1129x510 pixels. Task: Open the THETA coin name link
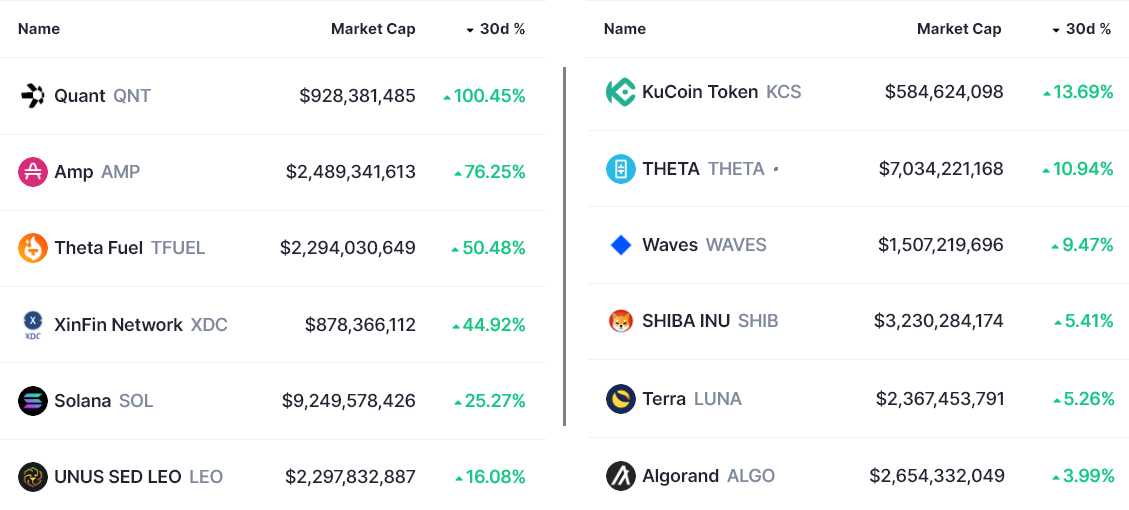coord(671,169)
